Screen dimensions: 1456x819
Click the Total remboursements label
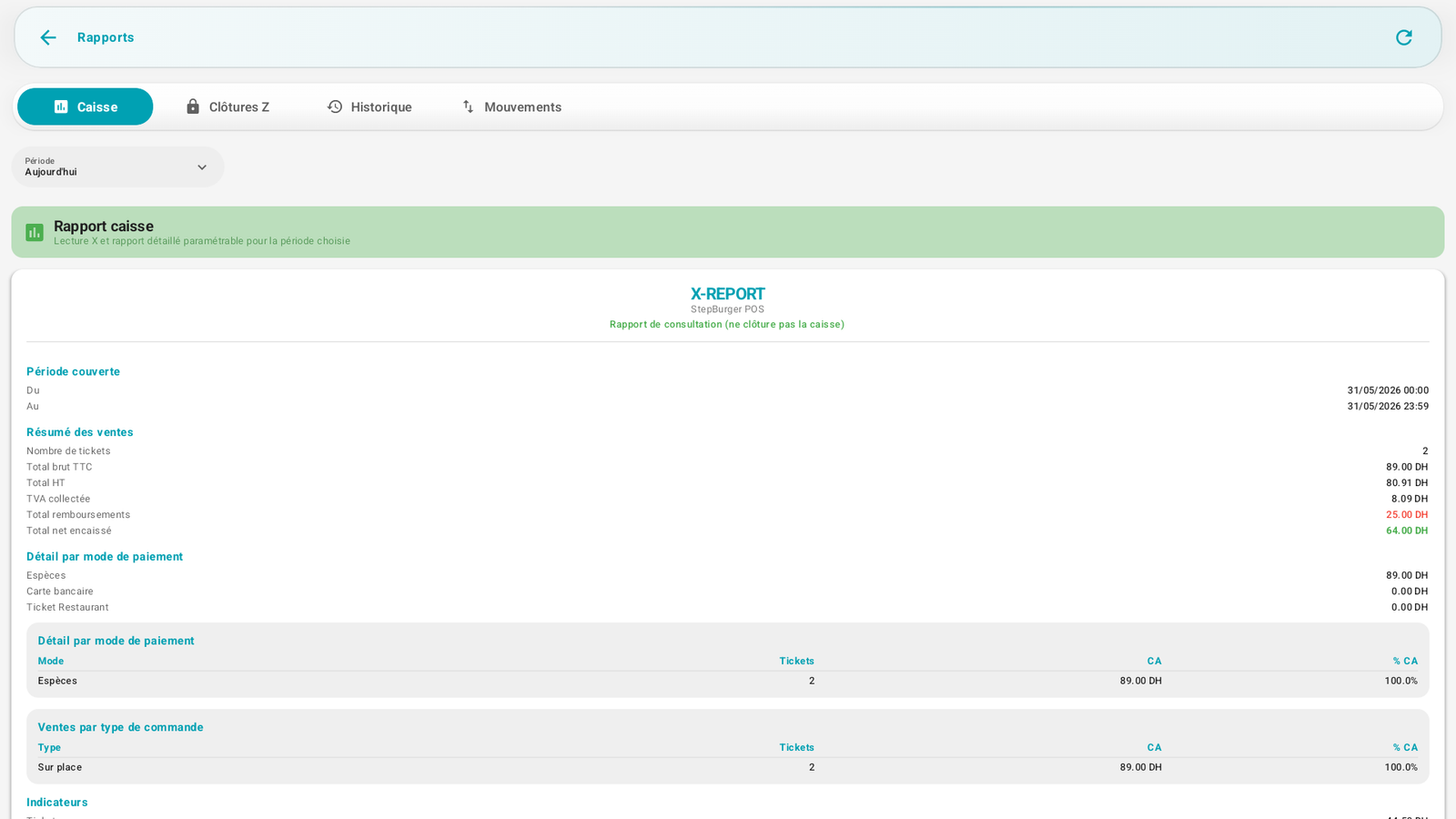point(78,515)
